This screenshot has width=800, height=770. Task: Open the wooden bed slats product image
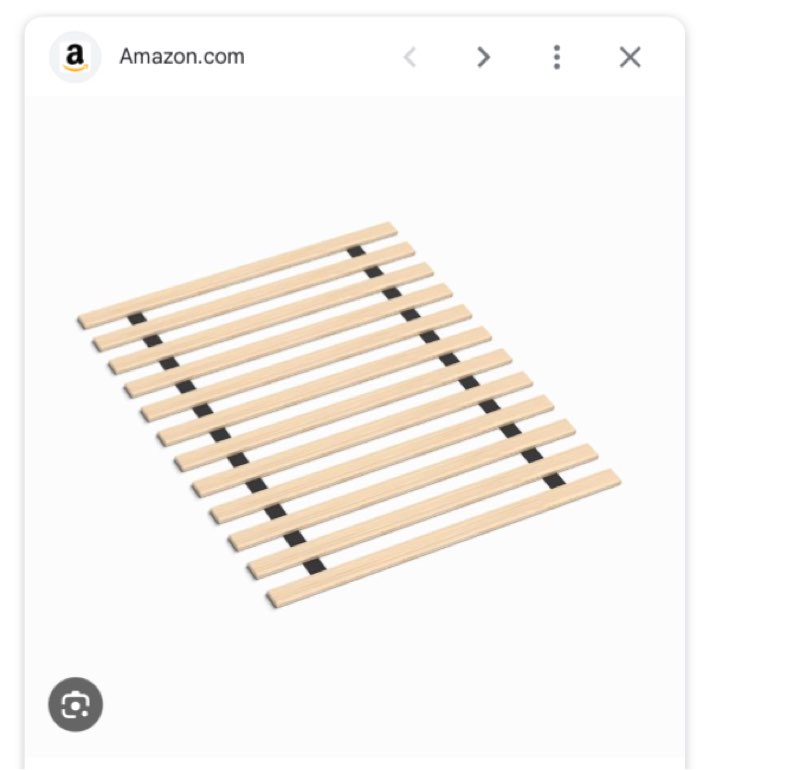click(349, 415)
